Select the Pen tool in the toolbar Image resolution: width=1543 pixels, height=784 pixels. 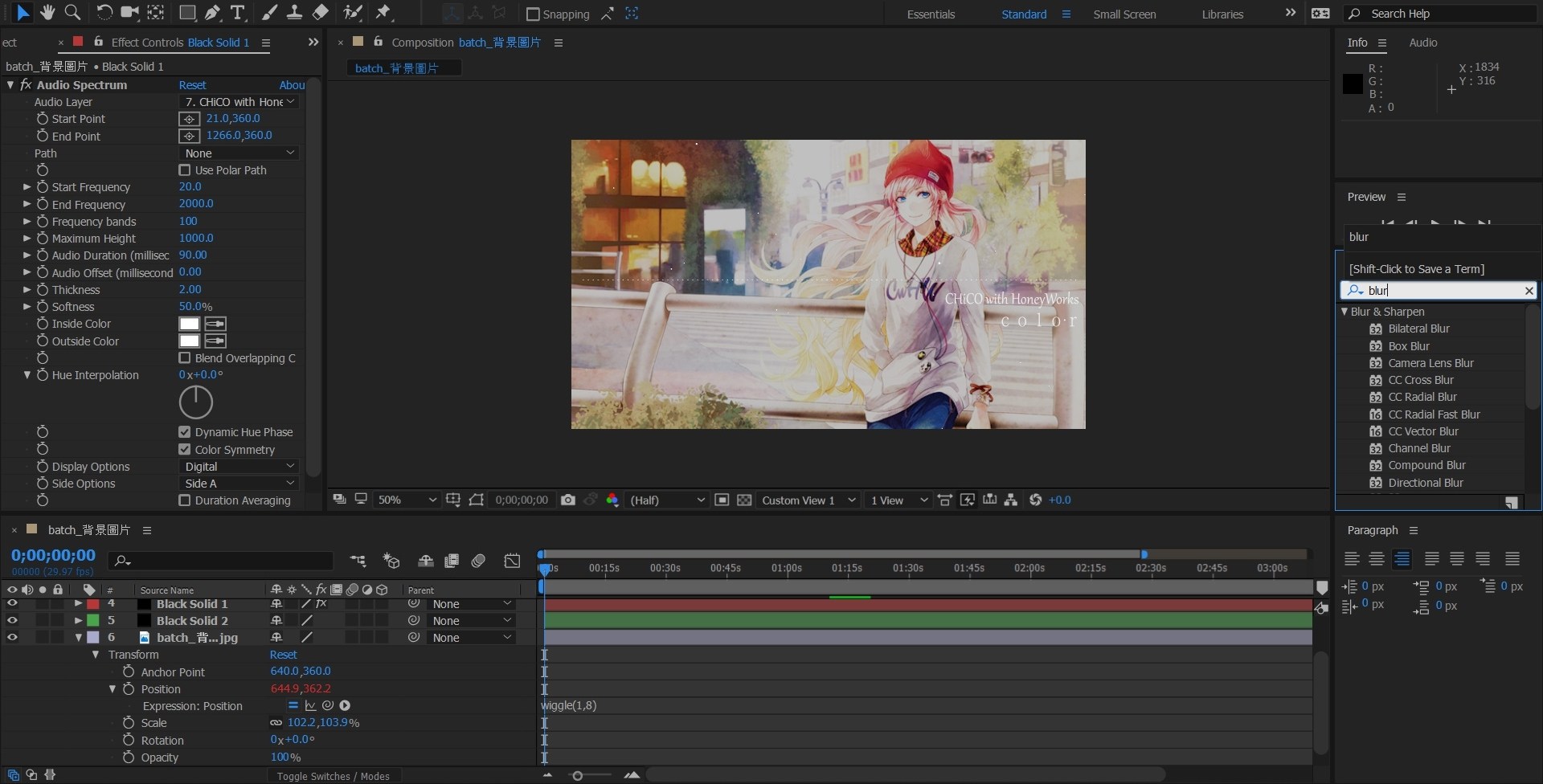213,13
